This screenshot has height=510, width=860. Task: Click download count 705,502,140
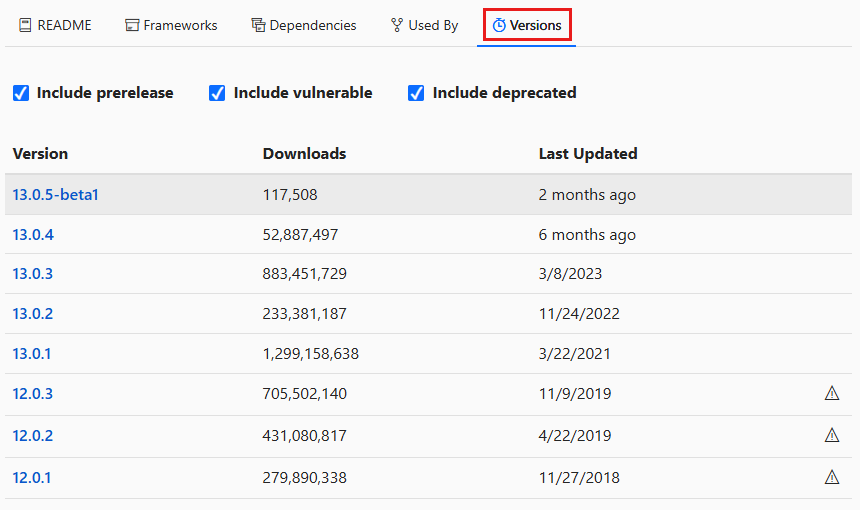coord(305,394)
